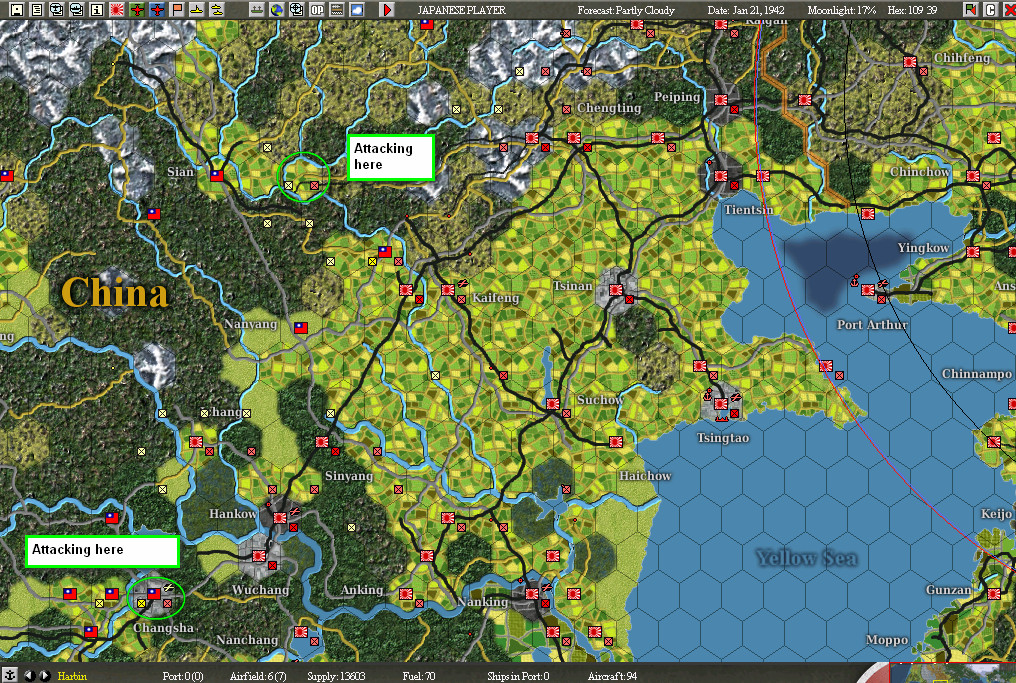The image size is (1016, 683).
Task: Click the 'Aircraft: 94' status entry
Action: 612,677
